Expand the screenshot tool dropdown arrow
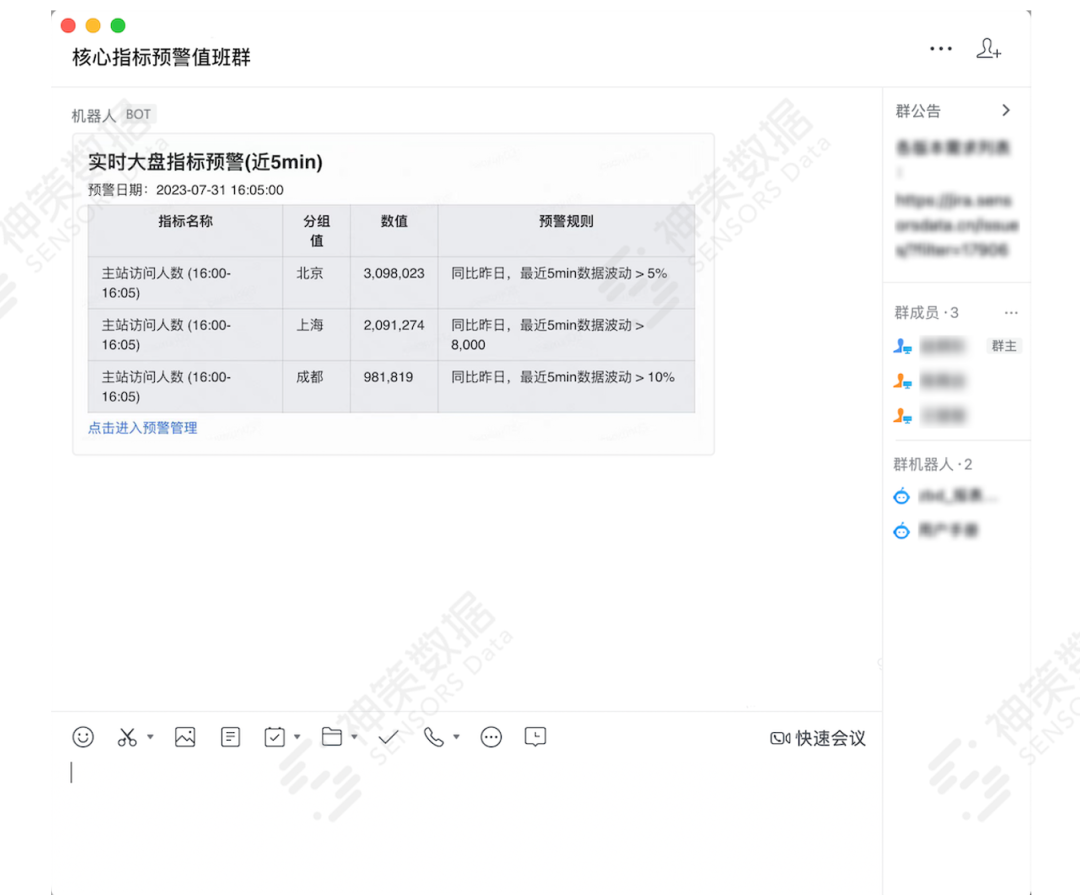The height and width of the screenshot is (895, 1080). pyautogui.click(x=148, y=737)
